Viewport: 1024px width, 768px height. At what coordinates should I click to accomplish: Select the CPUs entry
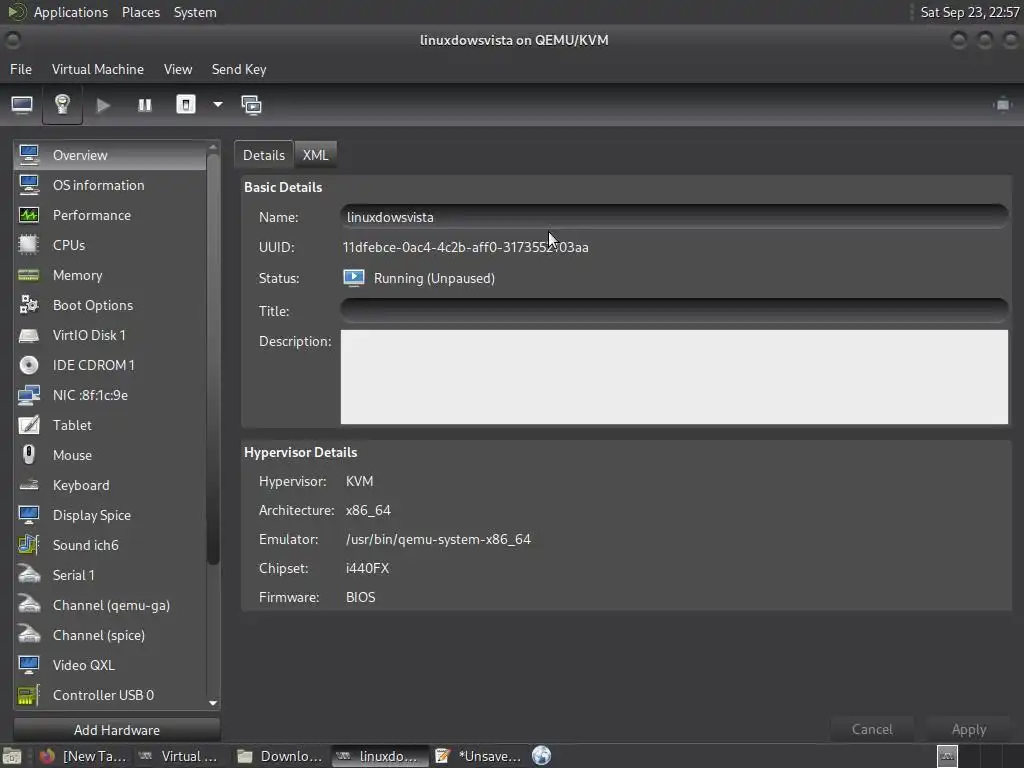tap(110, 246)
